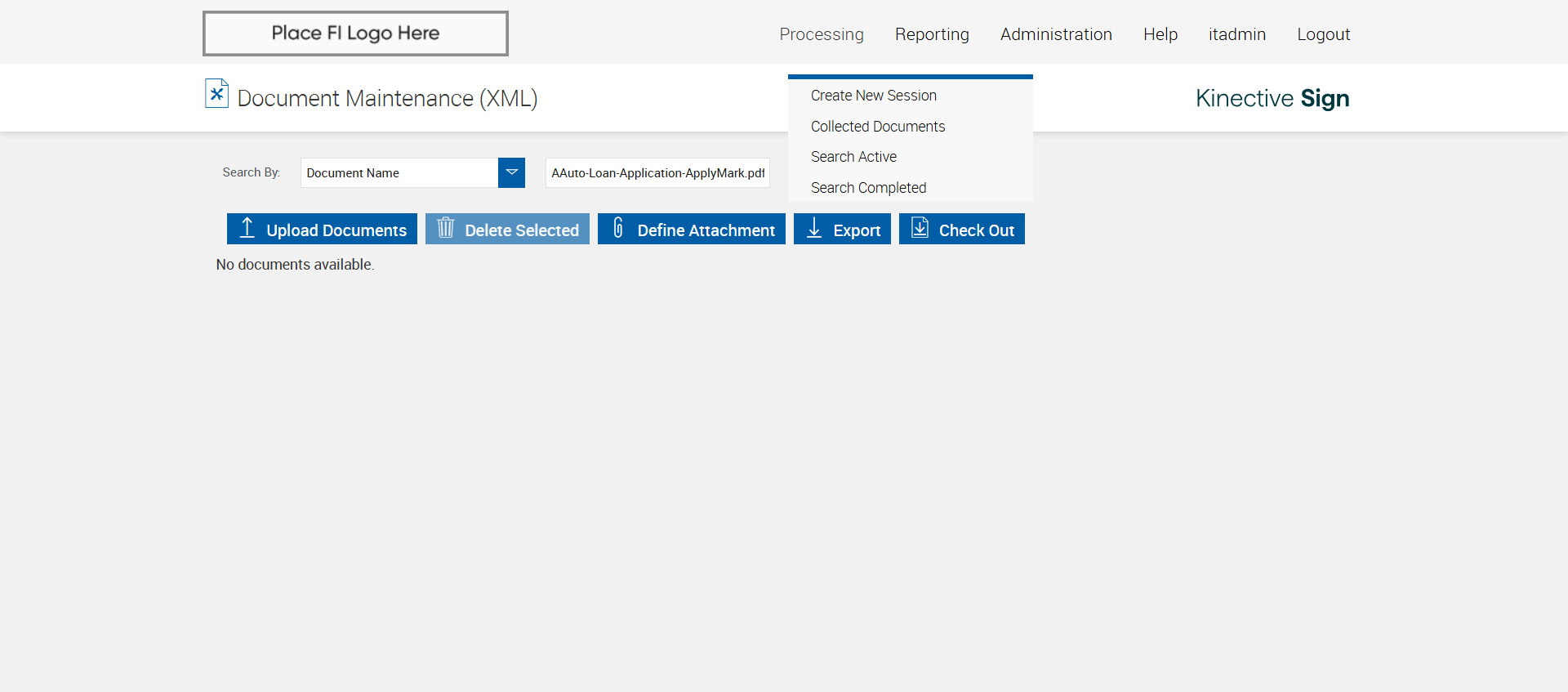Screen dimensions: 1568x692
Task: Open the Search By dropdown arrow
Action: click(511, 172)
